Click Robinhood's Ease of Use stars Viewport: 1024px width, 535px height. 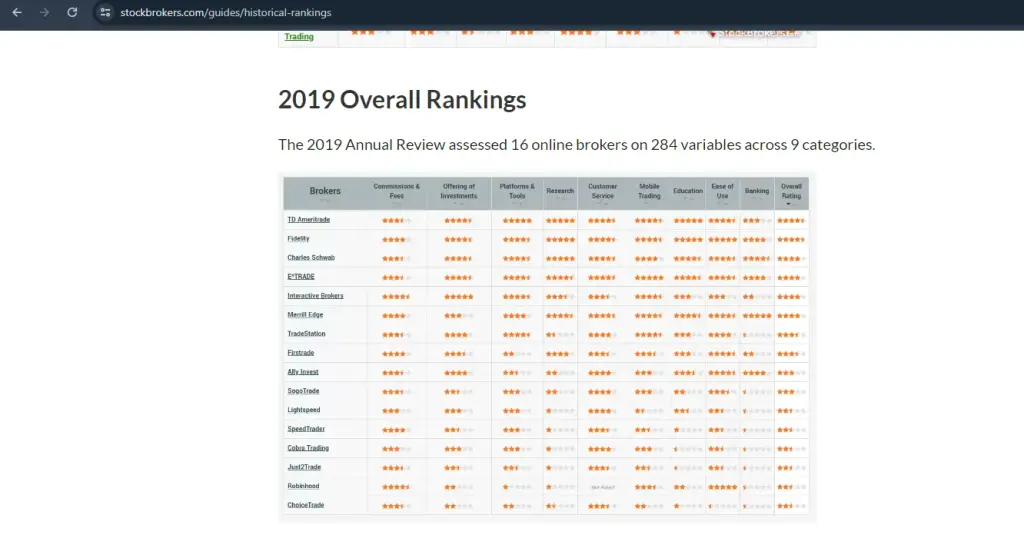click(x=722, y=487)
